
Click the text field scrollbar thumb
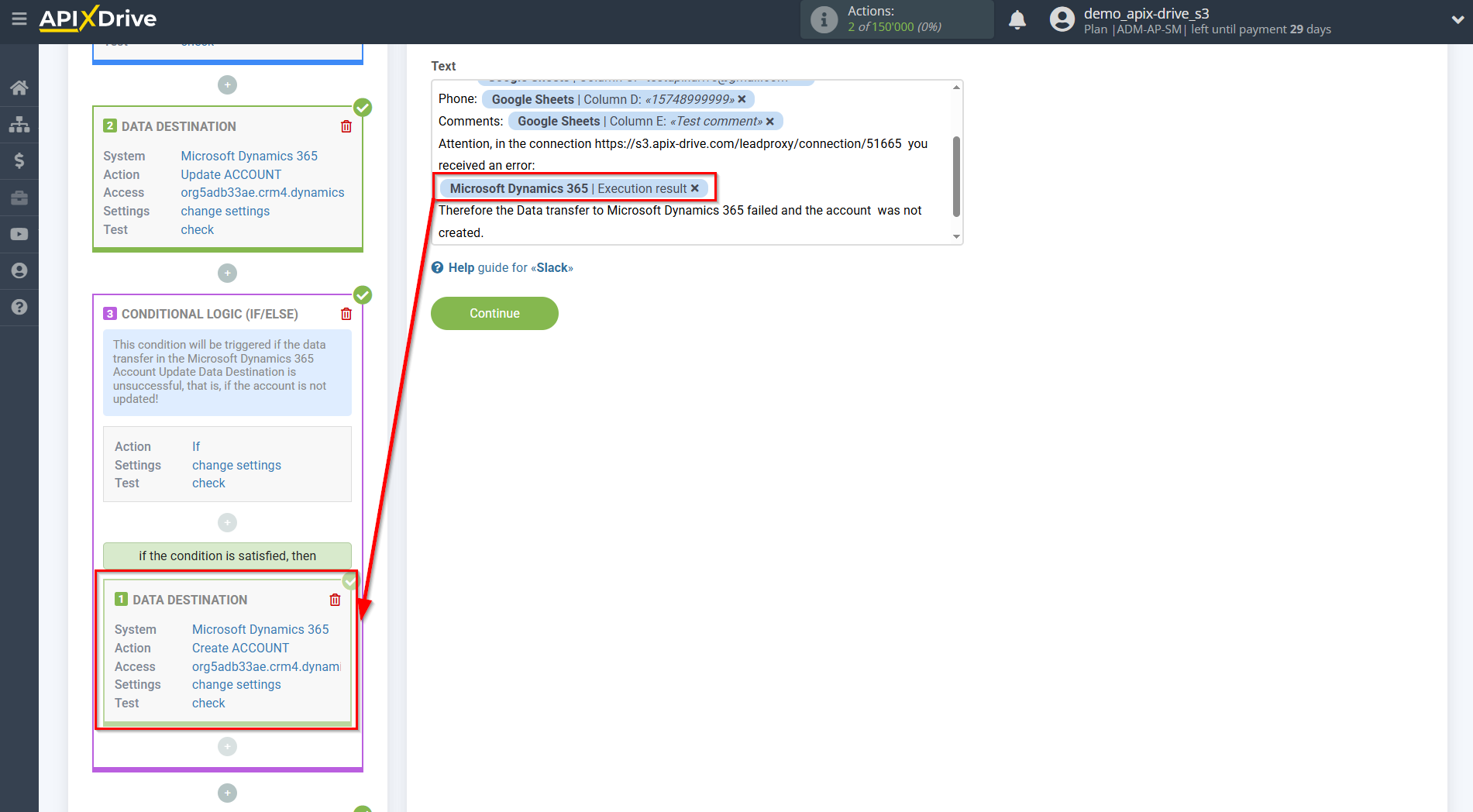[956, 177]
